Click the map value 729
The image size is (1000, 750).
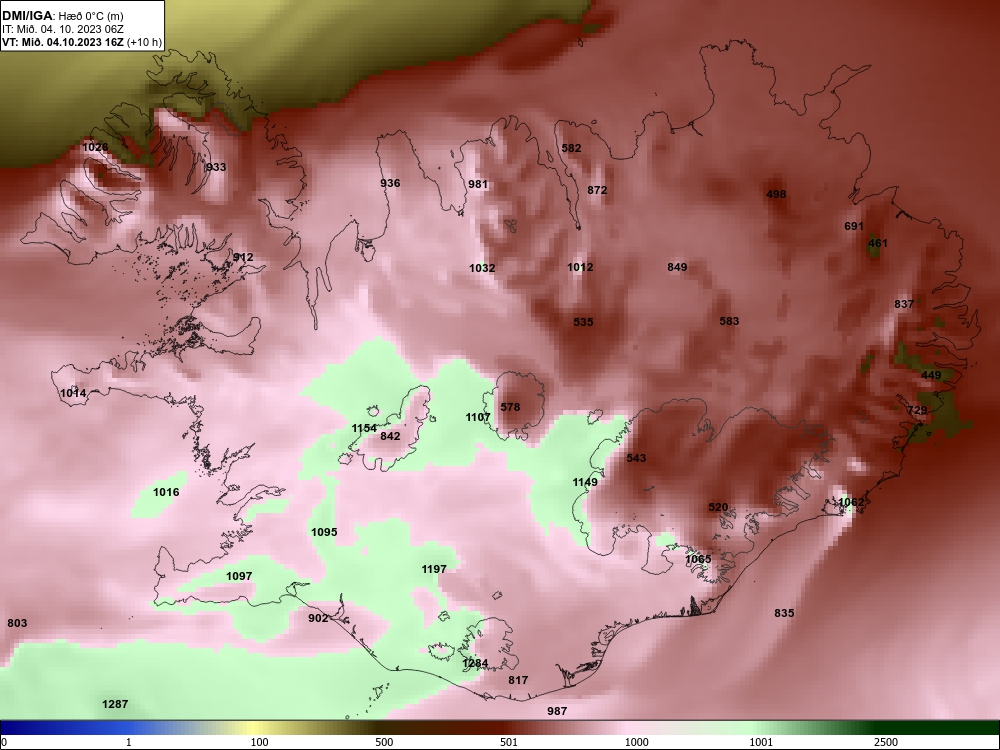point(917,410)
